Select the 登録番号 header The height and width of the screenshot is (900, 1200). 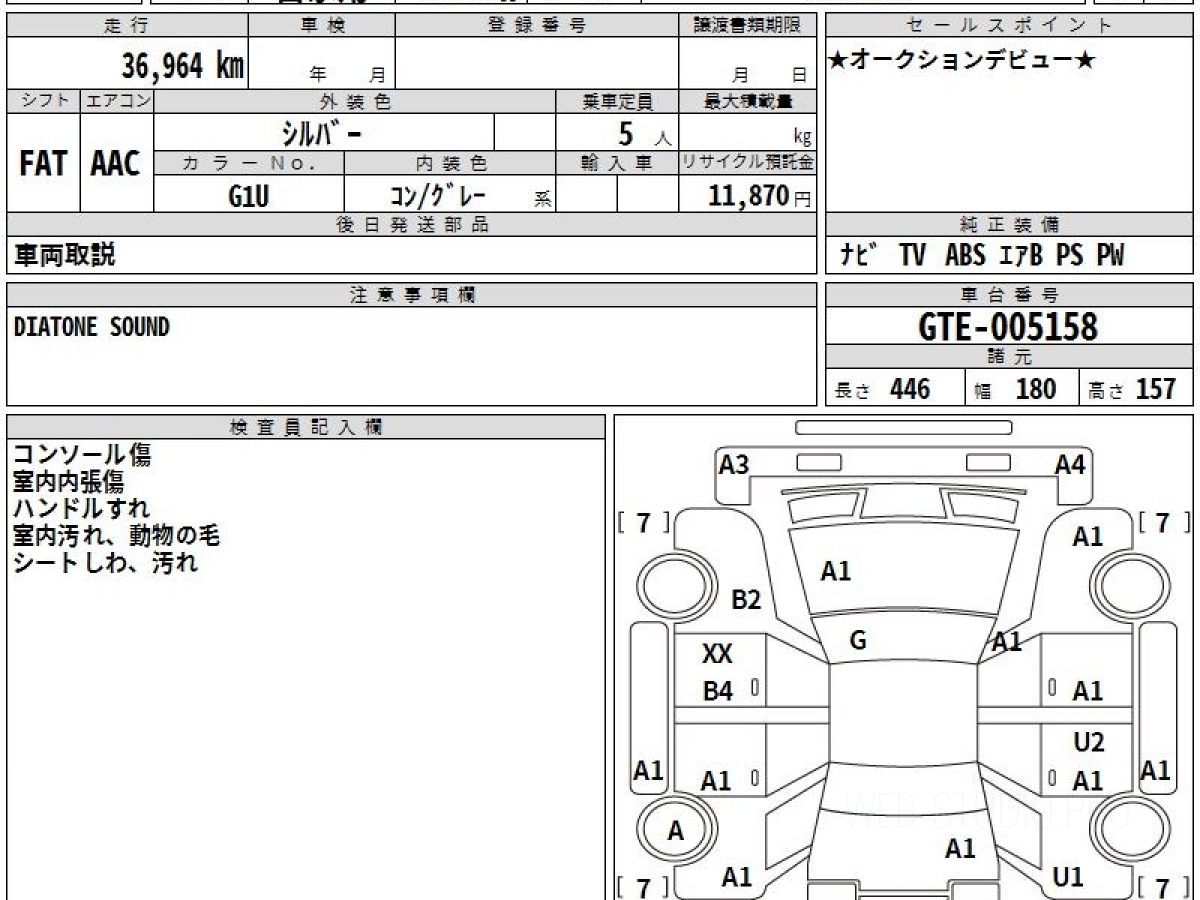(537, 26)
